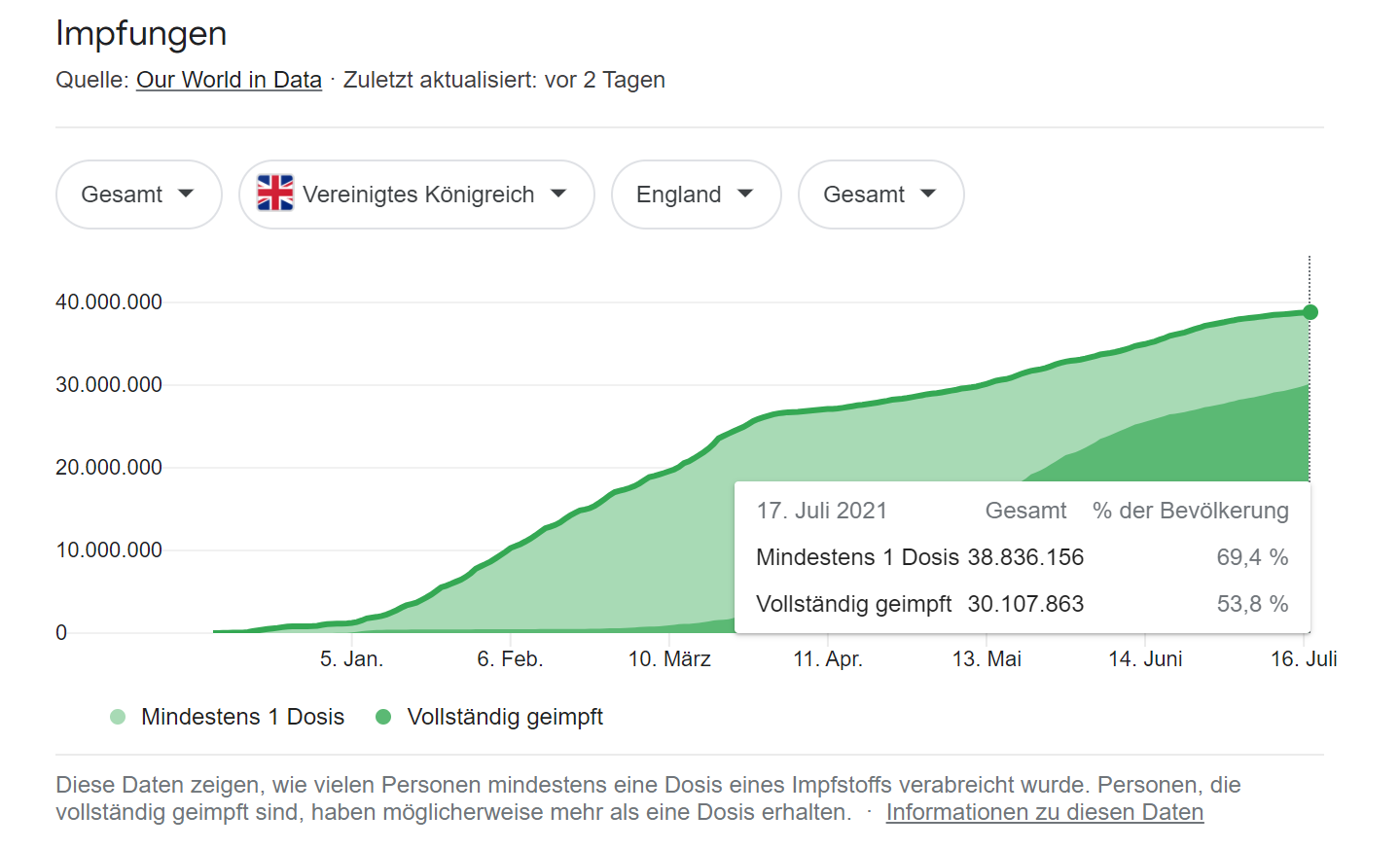Click the UK flag icon
Viewport: 1400px width, 850px height.
275,193
